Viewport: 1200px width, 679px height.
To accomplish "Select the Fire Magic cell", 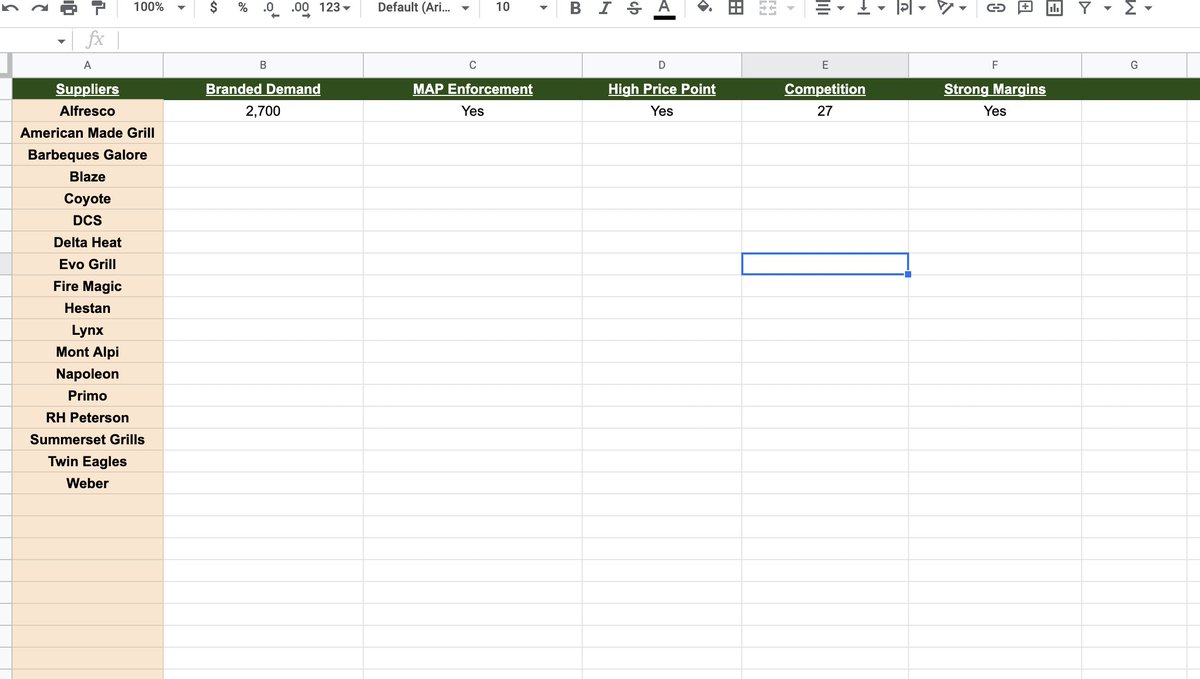I will coord(87,287).
